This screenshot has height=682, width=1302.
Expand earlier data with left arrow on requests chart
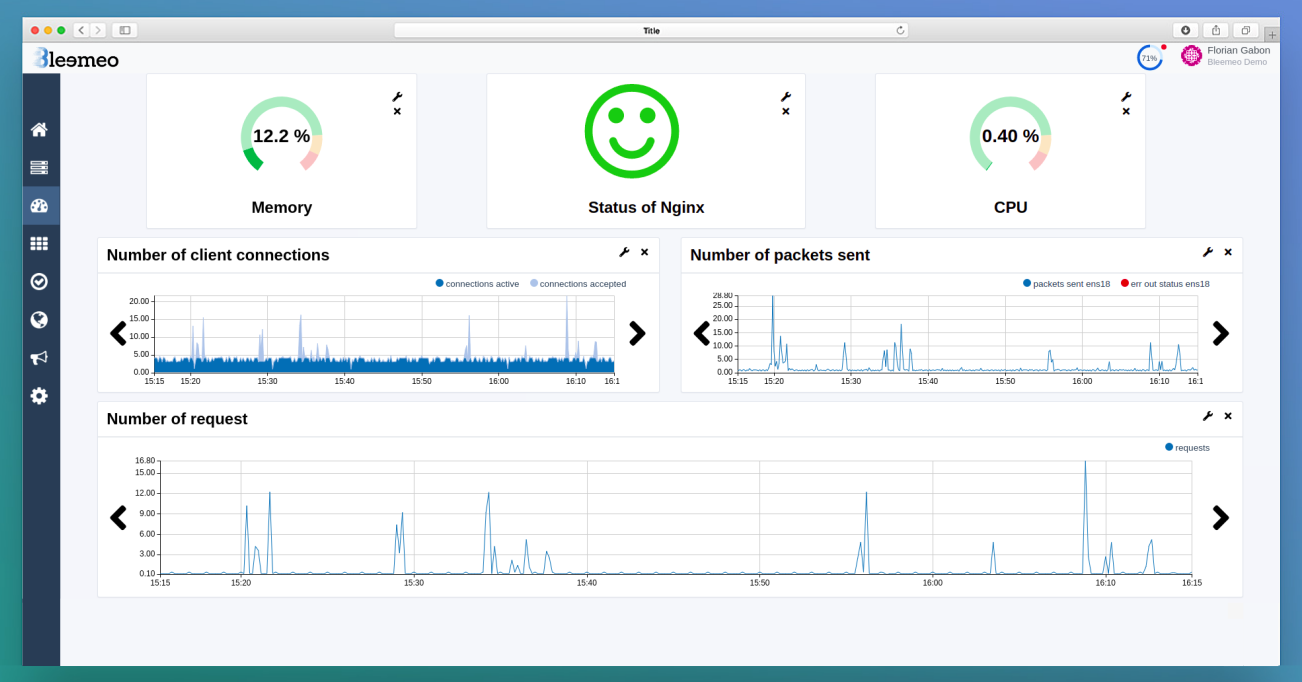click(x=118, y=518)
